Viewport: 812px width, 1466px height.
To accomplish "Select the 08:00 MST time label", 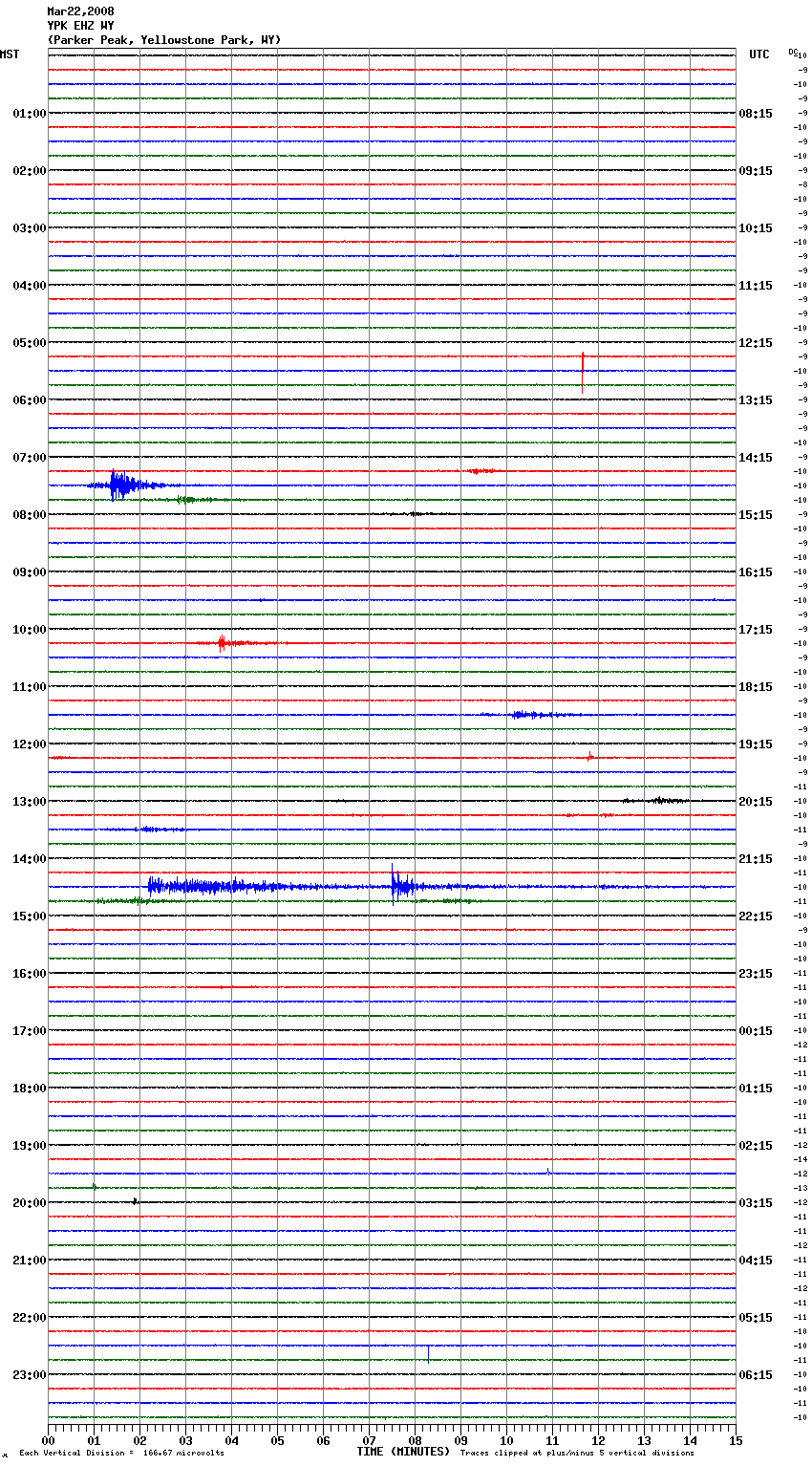I will pyautogui.click(x=29, y=515).
